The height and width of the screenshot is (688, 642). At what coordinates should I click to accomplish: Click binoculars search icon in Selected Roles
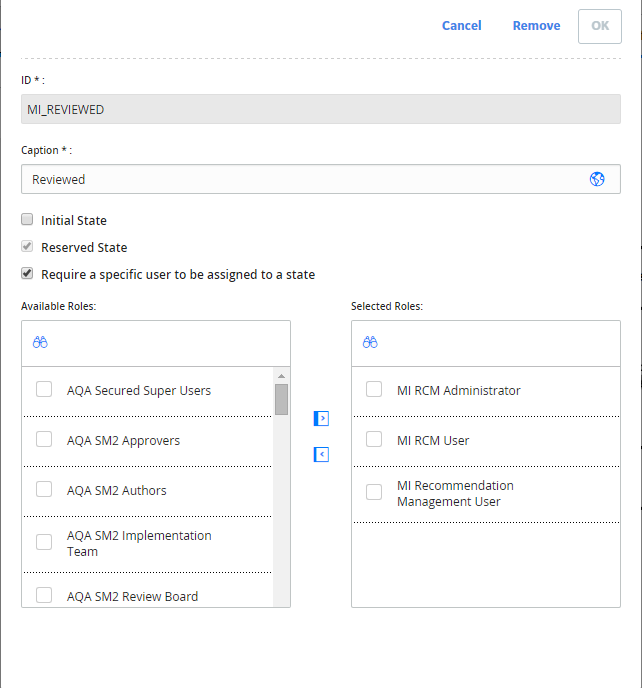[370, 342]
